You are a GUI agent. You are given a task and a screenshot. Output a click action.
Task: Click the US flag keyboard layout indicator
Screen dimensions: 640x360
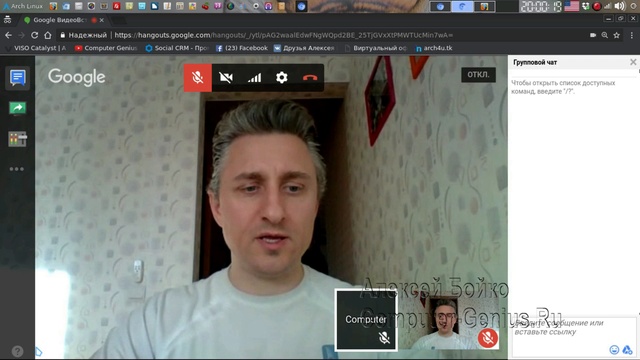pos(571,6)
